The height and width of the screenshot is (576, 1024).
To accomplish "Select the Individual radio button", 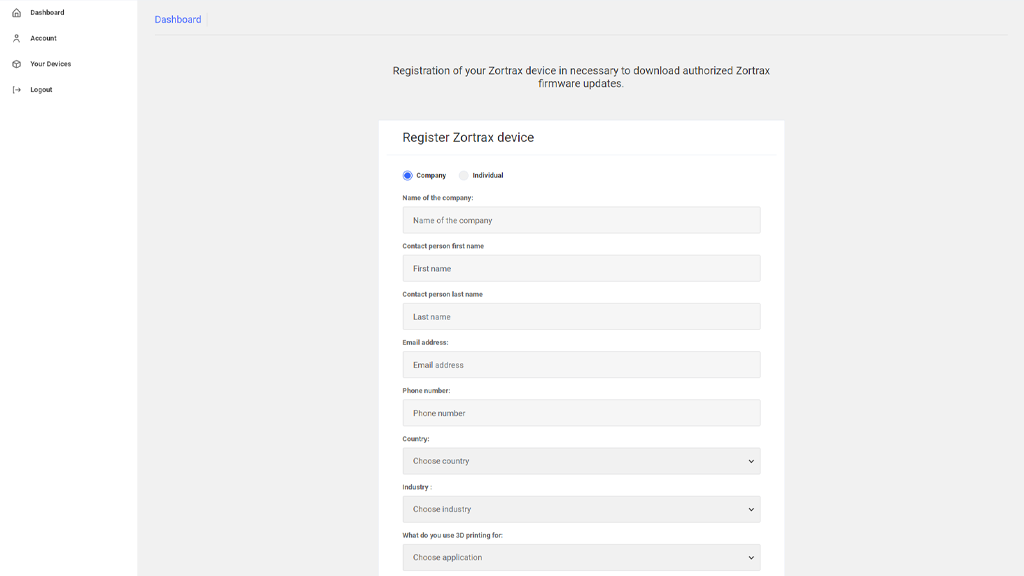I will point(464,176).
